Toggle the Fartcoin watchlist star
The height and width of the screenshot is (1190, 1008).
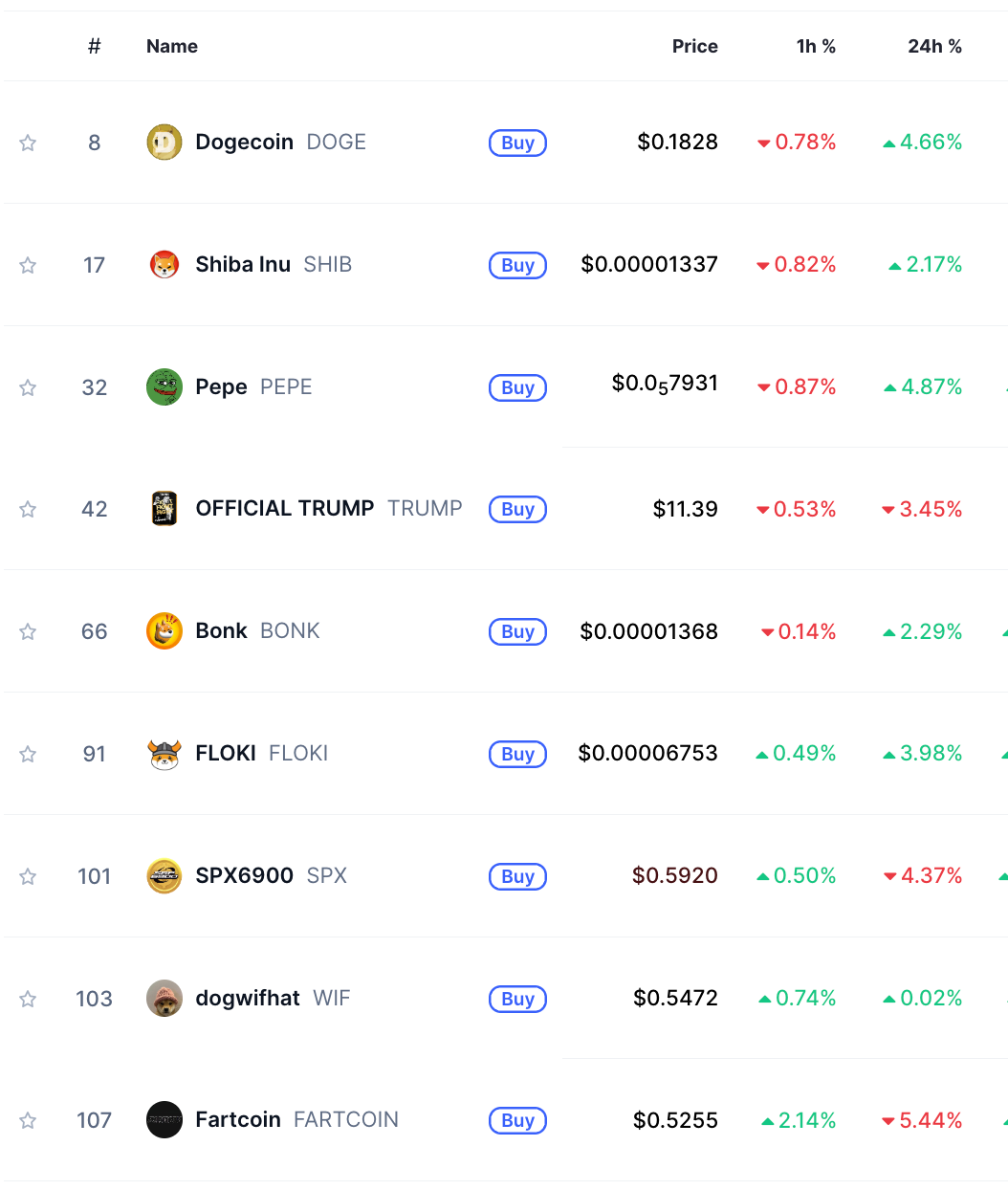pos(28,1120)
